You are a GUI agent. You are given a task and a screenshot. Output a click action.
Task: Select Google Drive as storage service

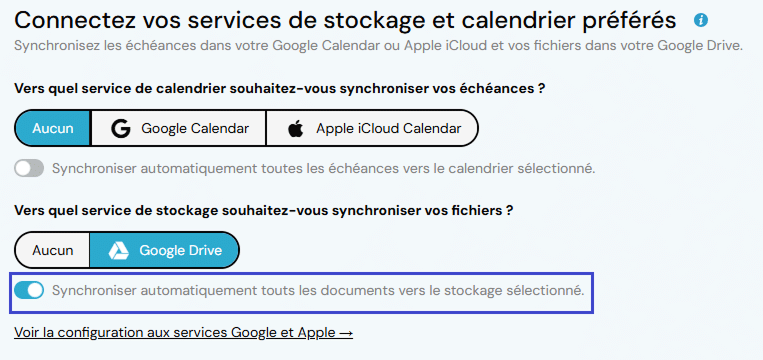165,250
